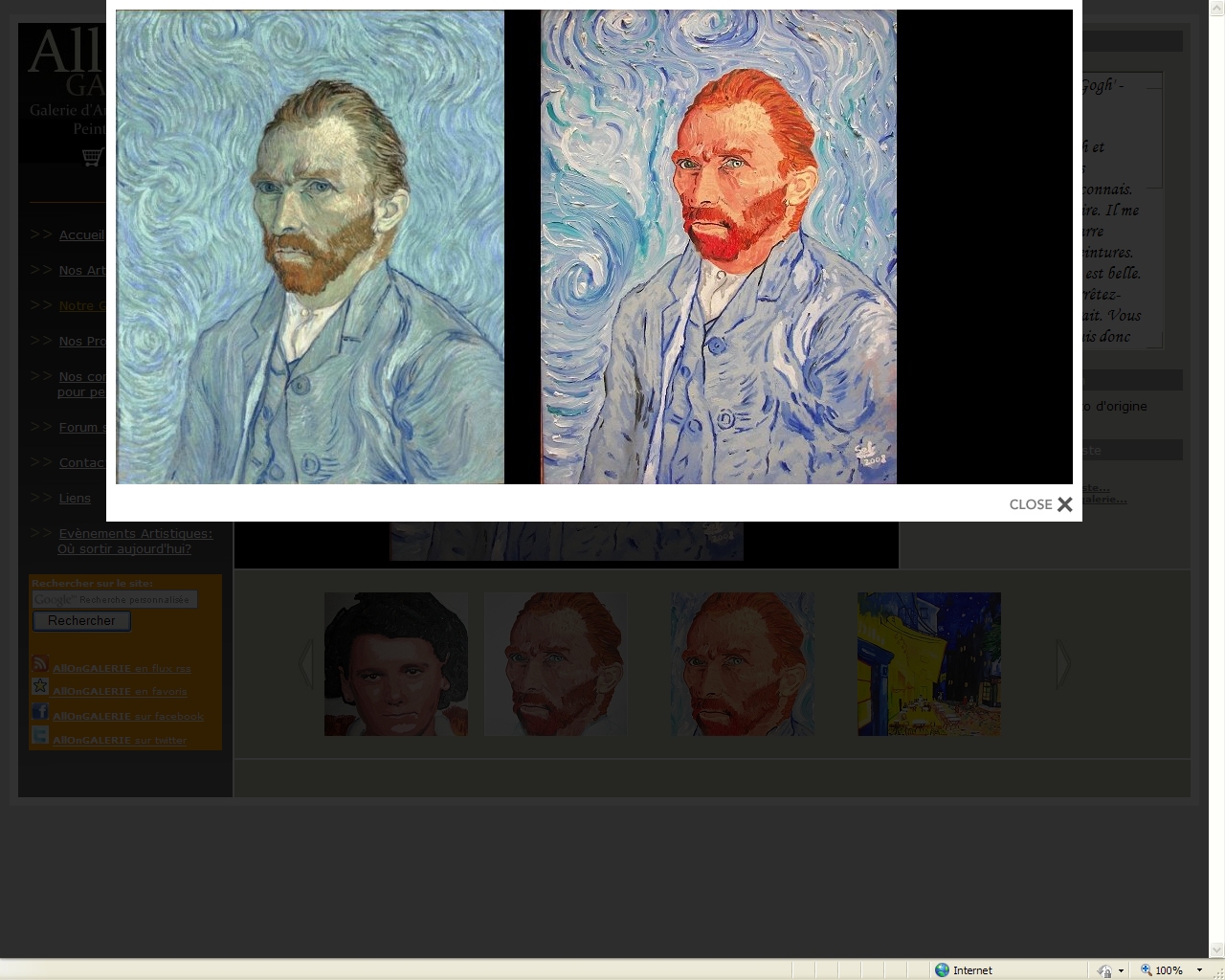Click the Twitter bird icon
The width and height of the screenshot is (1225, 980).
(40, 735)
